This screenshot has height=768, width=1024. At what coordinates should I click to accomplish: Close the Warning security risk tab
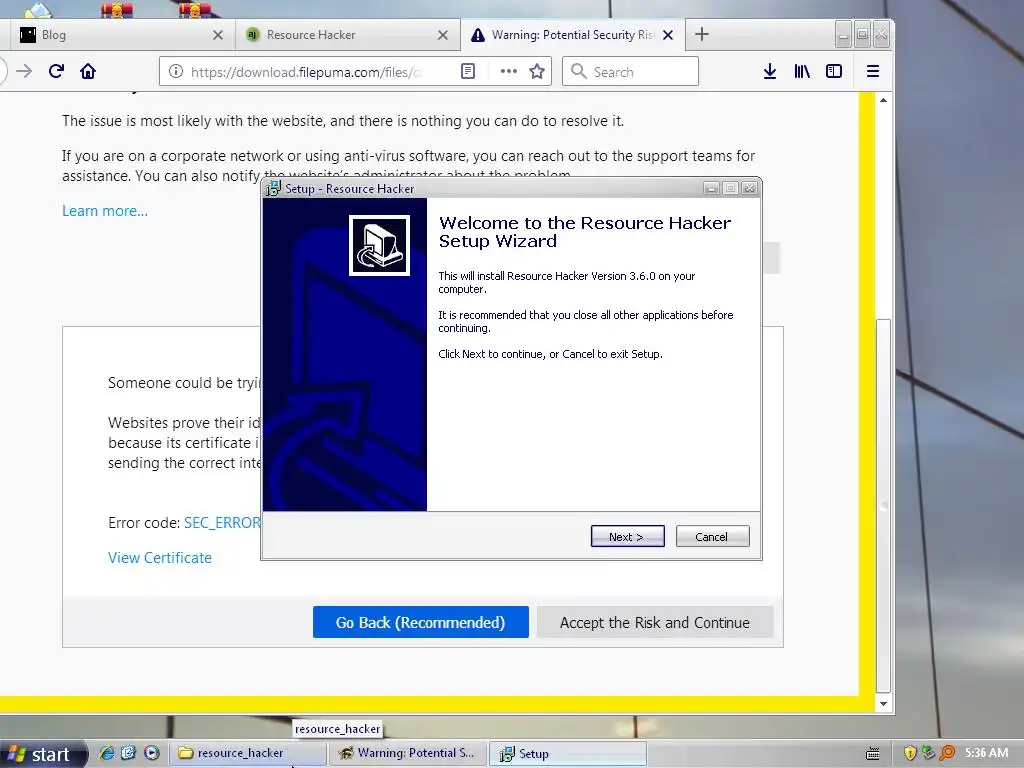click(x=668, y=35)
